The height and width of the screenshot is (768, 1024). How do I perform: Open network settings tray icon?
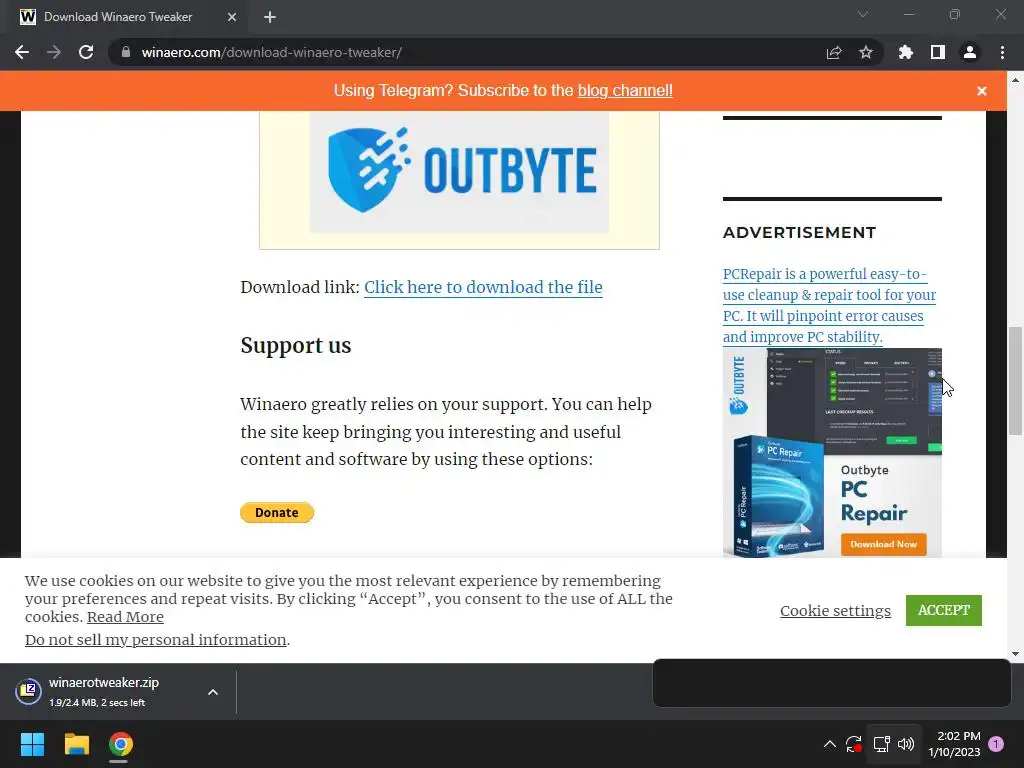[x=882, y=744]
